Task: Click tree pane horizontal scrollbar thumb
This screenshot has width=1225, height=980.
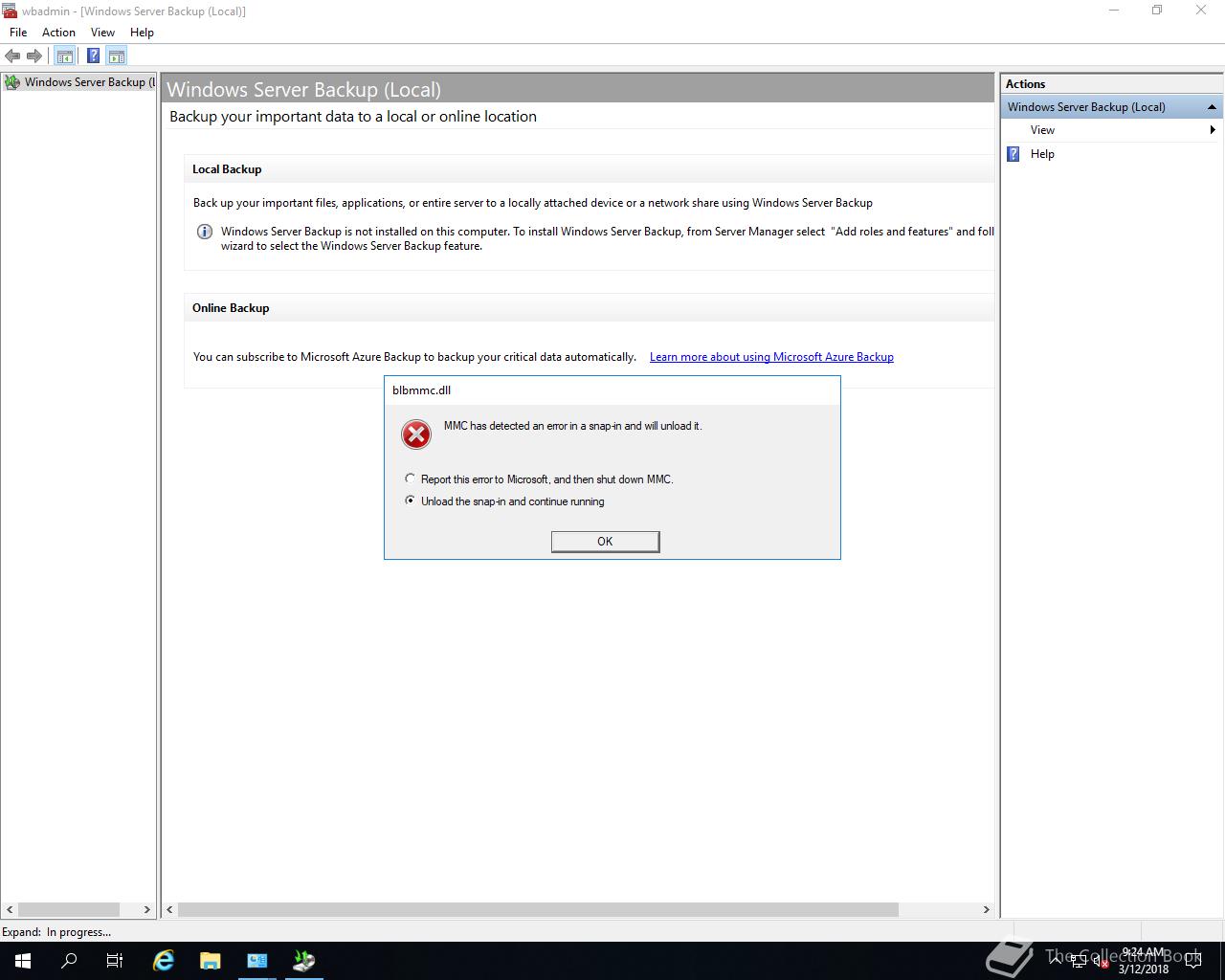Action: [68, 909]
